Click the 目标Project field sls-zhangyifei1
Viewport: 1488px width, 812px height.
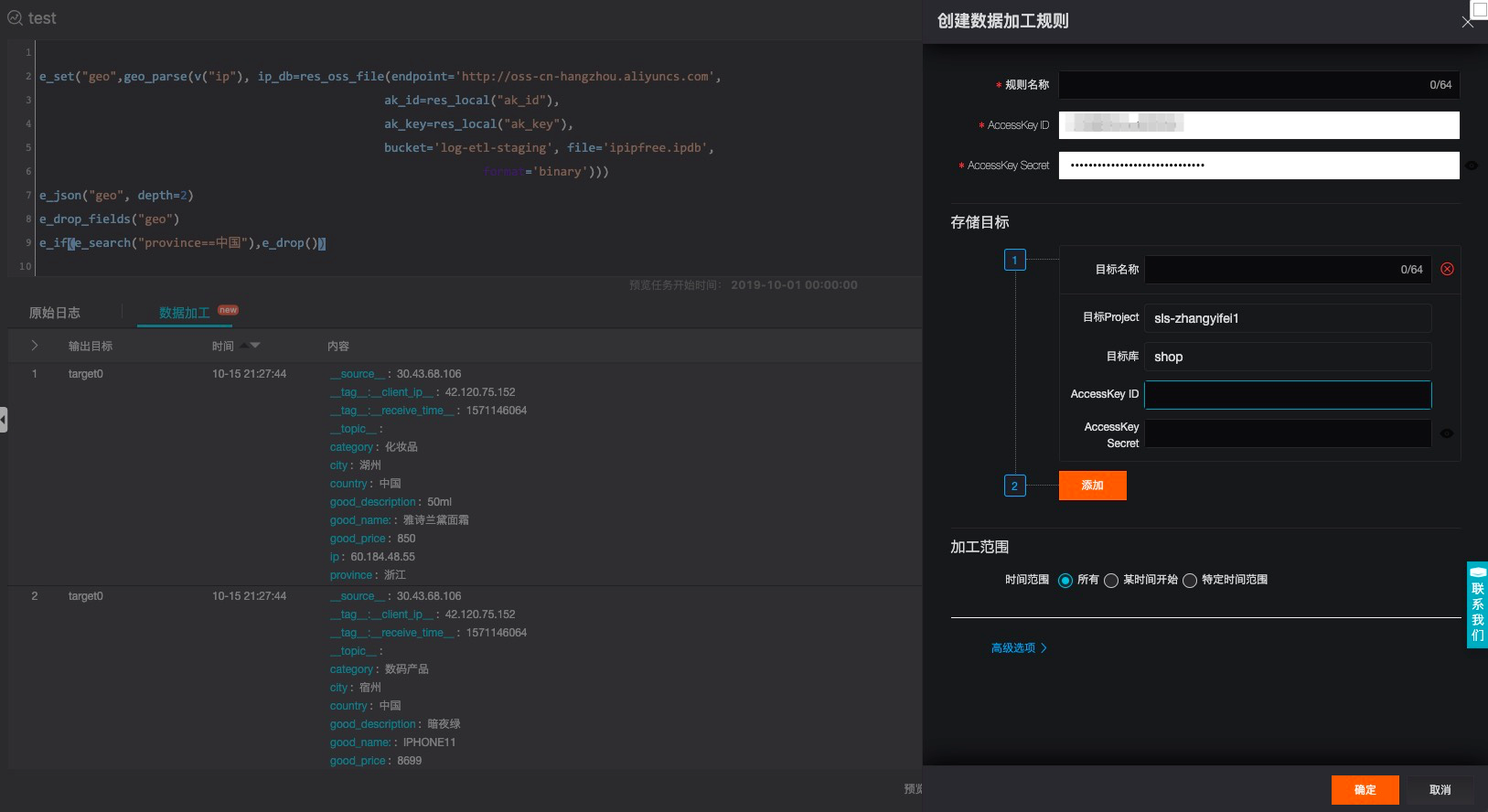coord(1288,318)
